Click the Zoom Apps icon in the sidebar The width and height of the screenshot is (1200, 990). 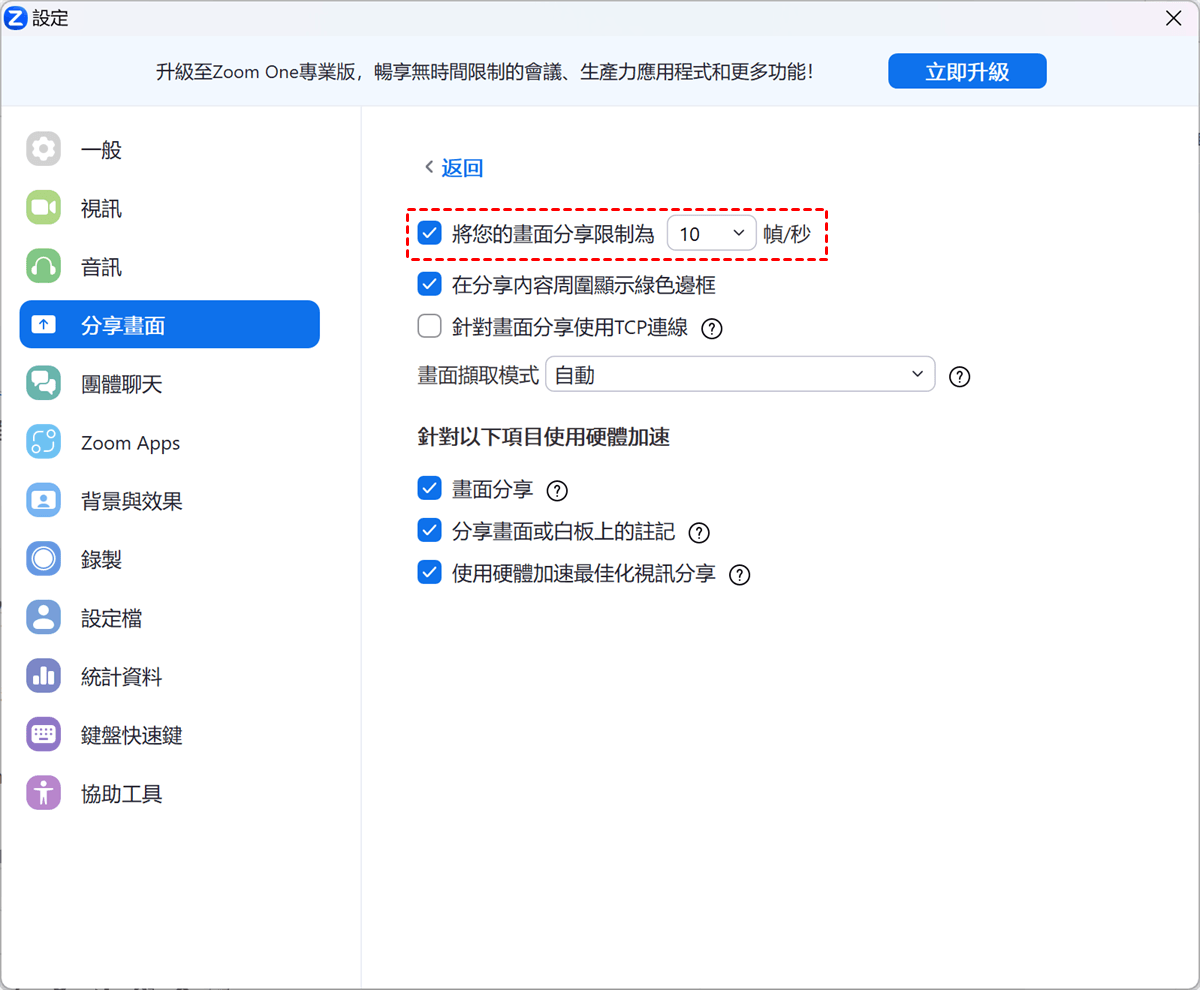click(43, 442)
